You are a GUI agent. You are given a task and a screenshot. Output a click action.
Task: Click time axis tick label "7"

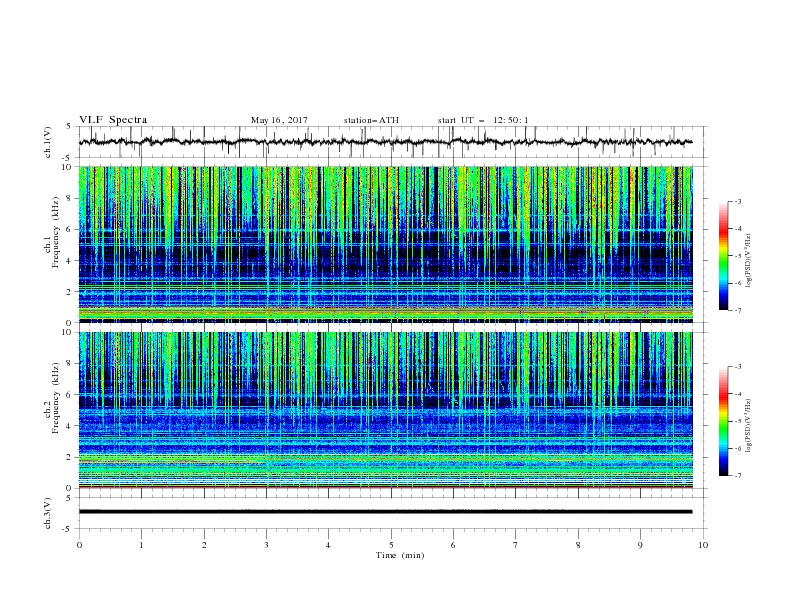(x=516, y=545)
